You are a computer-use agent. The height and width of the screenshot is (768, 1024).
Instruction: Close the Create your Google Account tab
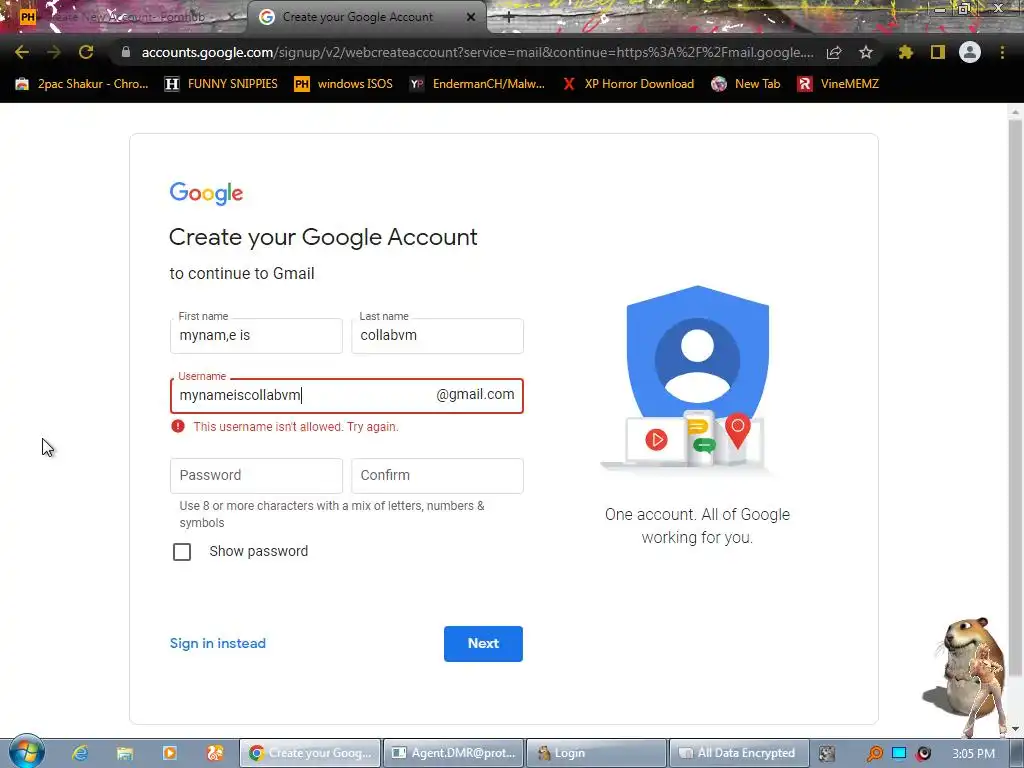471,17
